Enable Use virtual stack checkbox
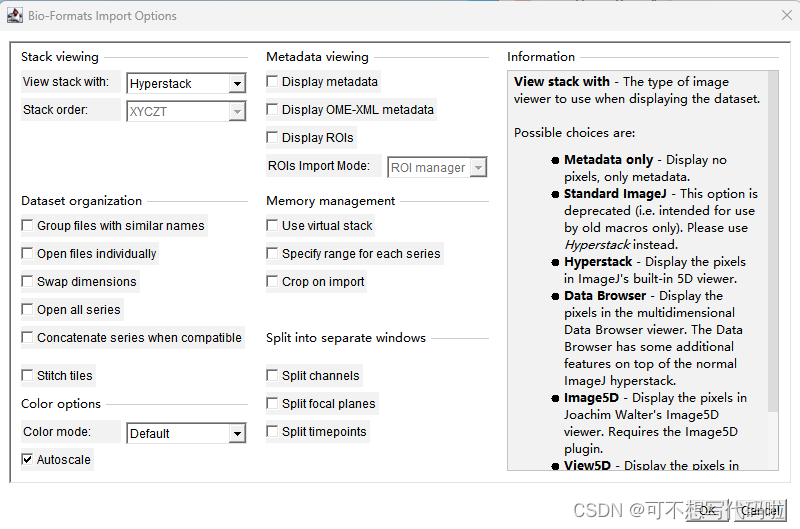This screenshot has width=800, height=529. tap(272, 225)
